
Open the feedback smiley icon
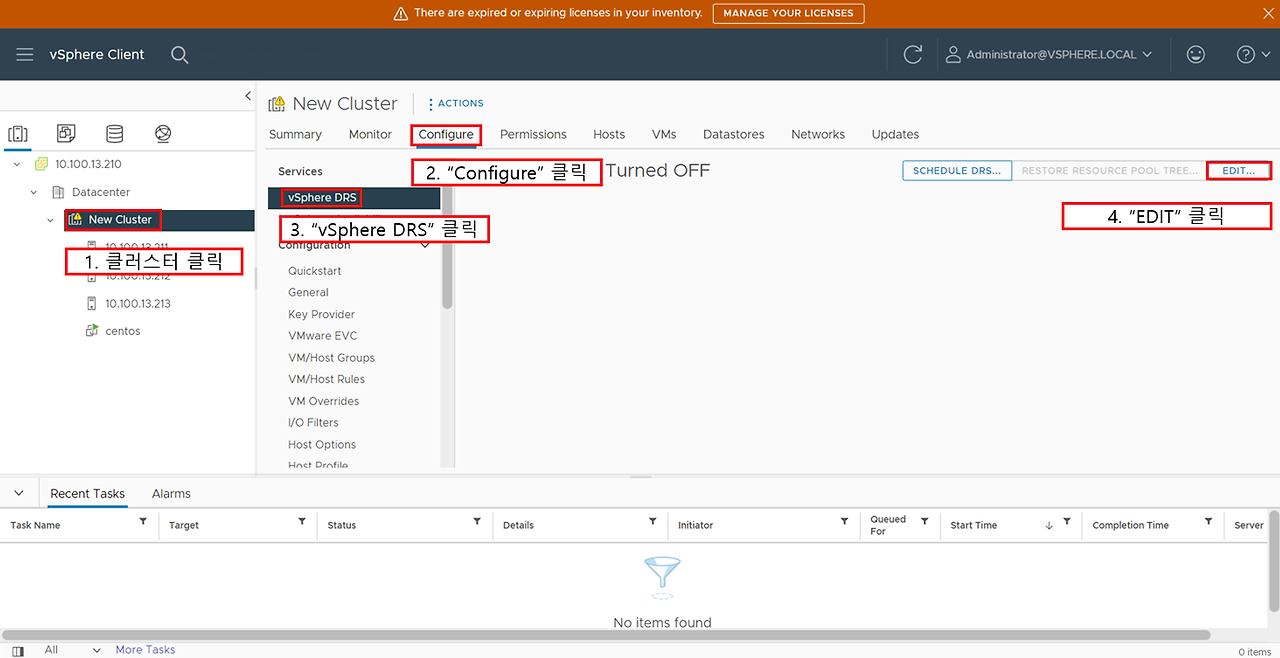pyautogui.click(x=1196, y=55)
